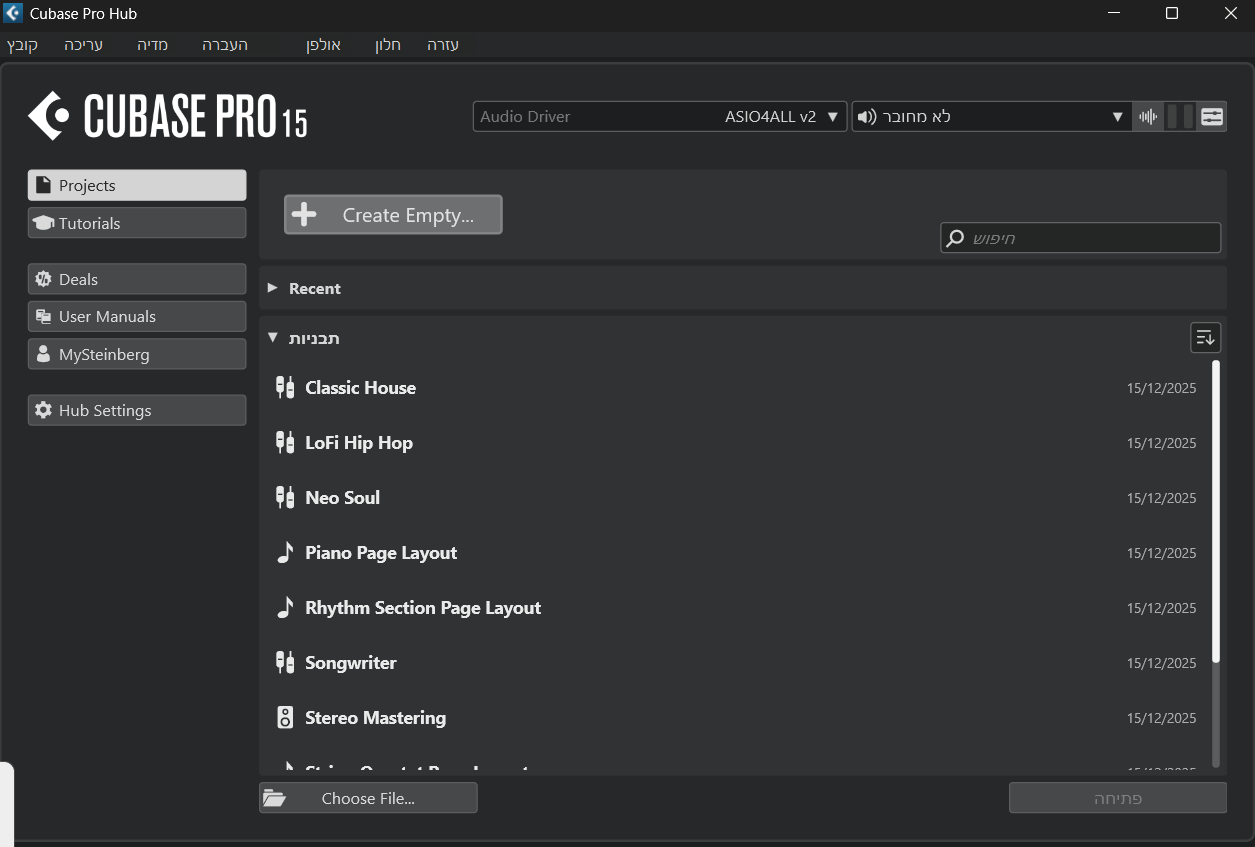Click the Choose File... button
This screenshot has height=847, width=1255.
pyautogui.click(x=368, y=798)
